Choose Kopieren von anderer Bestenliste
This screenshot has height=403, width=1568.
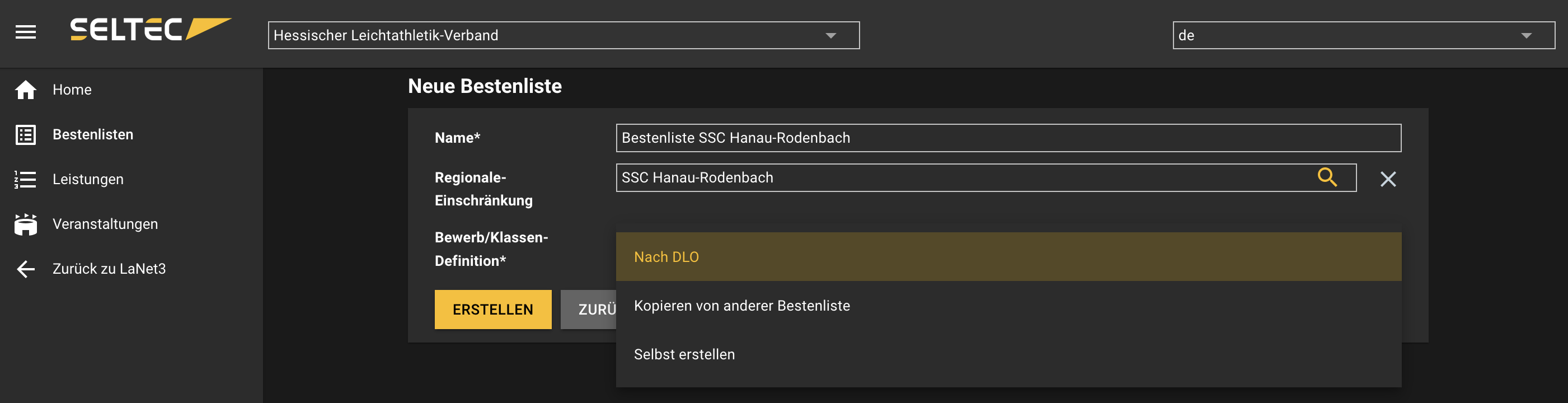1008,306
